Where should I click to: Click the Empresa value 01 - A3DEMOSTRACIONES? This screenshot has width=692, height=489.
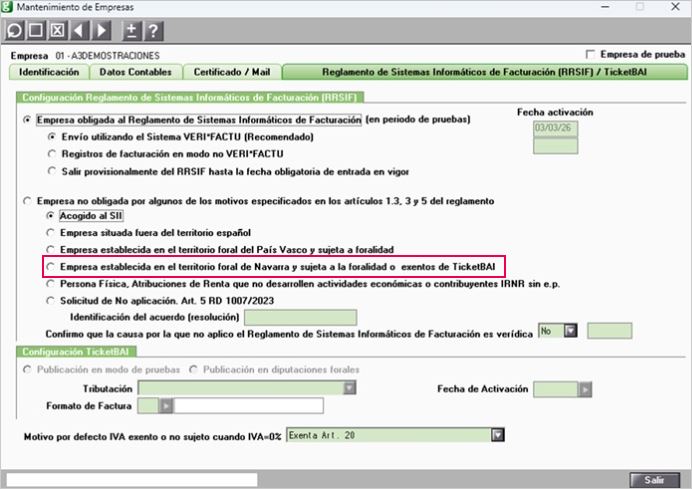click(x=107, y=56)
